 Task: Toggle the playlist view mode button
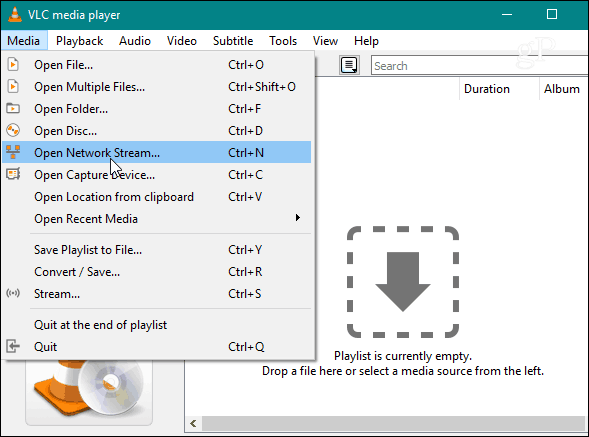(349, 65)
